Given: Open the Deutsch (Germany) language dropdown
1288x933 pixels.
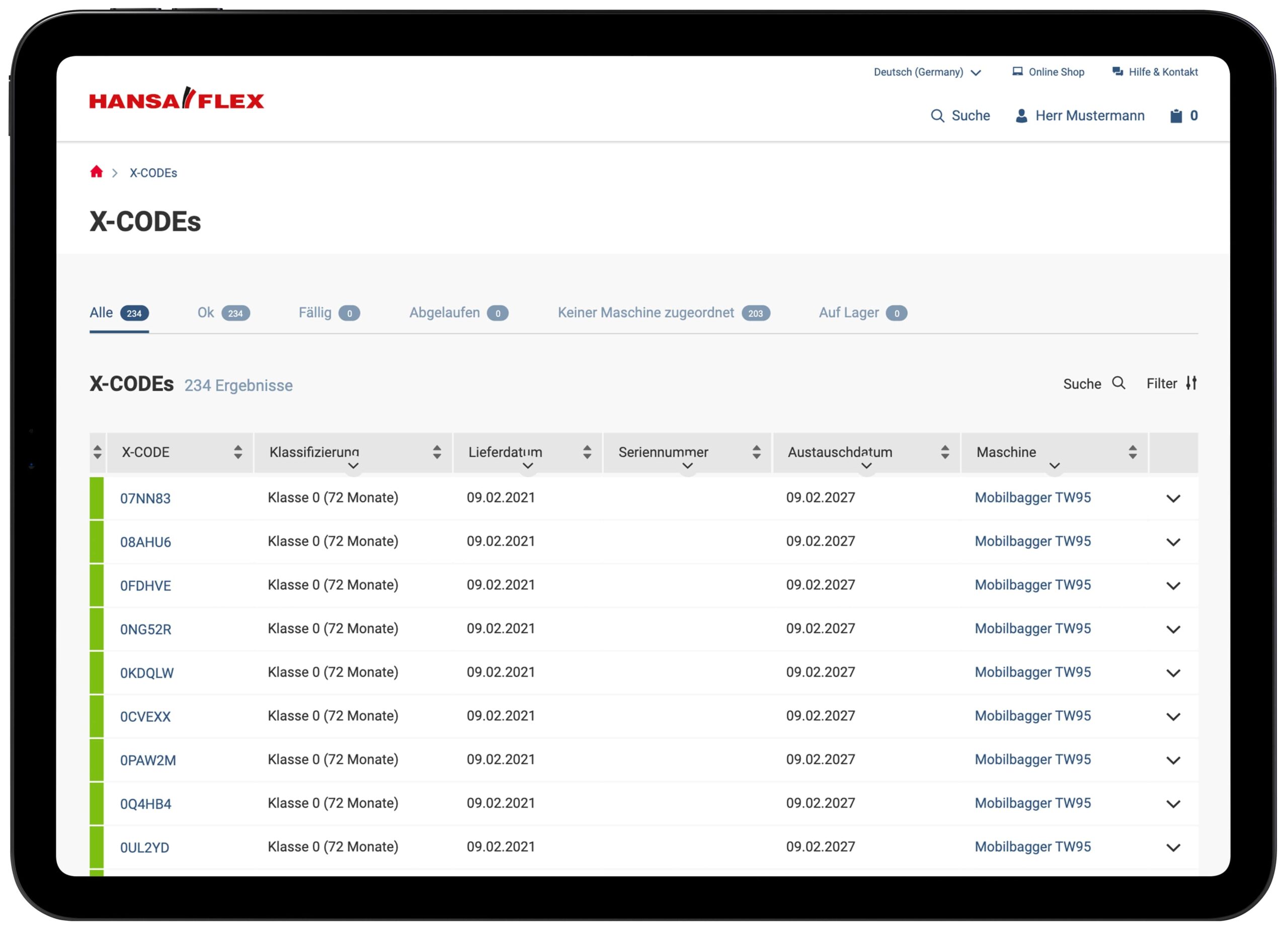Looking at the screenshot, I should tap(927, 72).
